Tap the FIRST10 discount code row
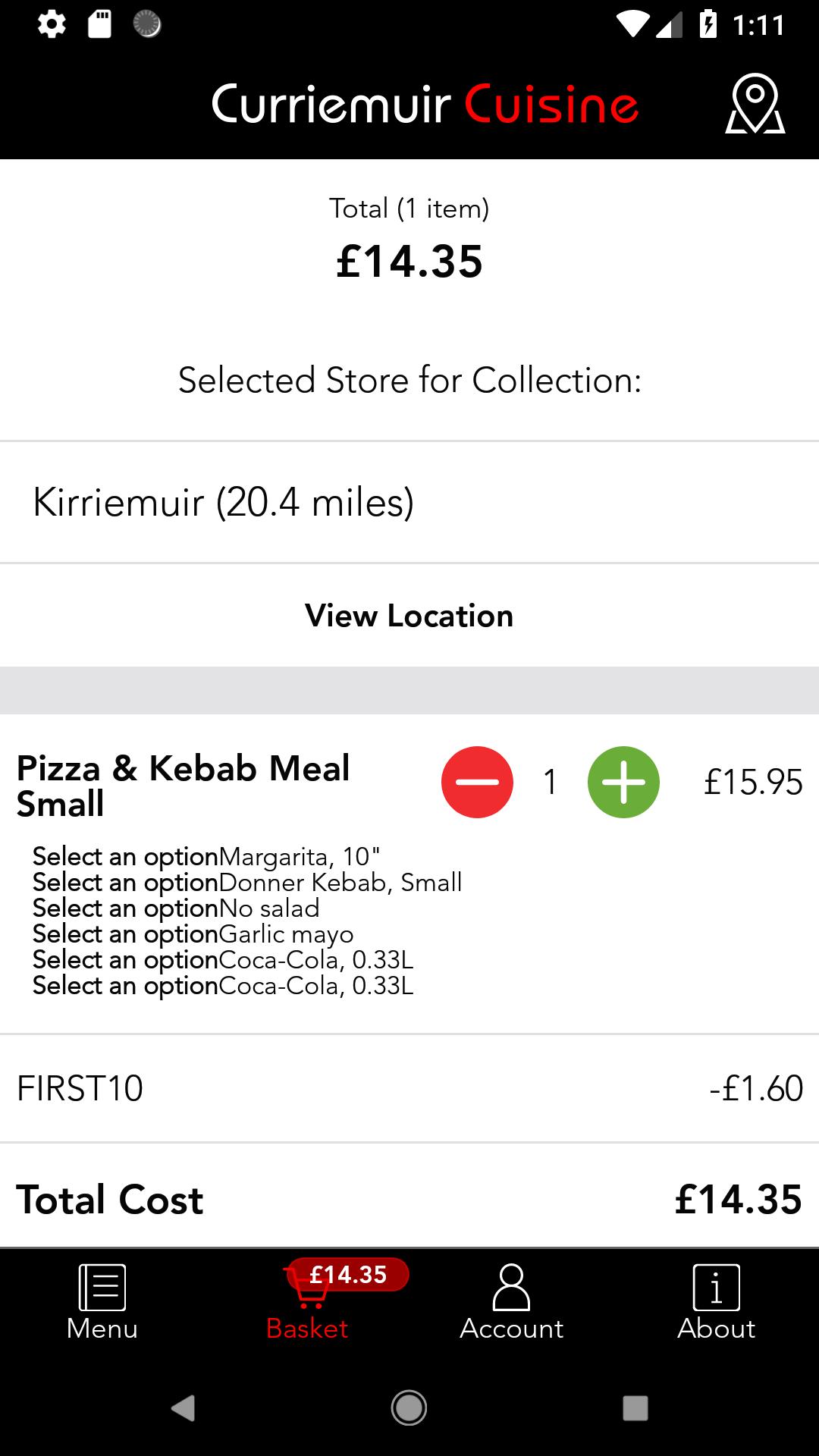The image size is (819, 1456). click(x=409, y=1088)
